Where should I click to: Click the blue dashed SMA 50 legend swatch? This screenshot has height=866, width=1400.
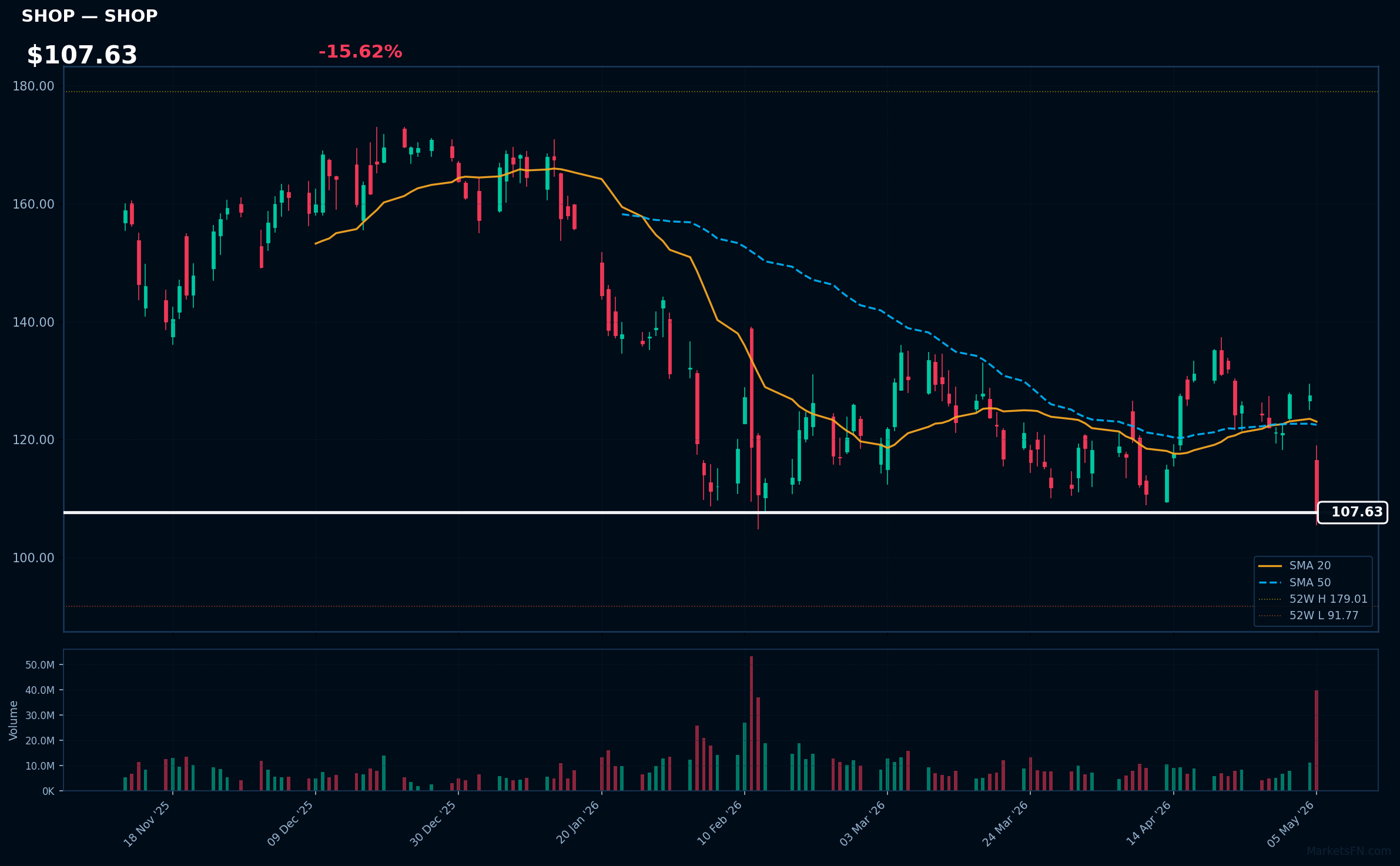(x=1270, y=583)
